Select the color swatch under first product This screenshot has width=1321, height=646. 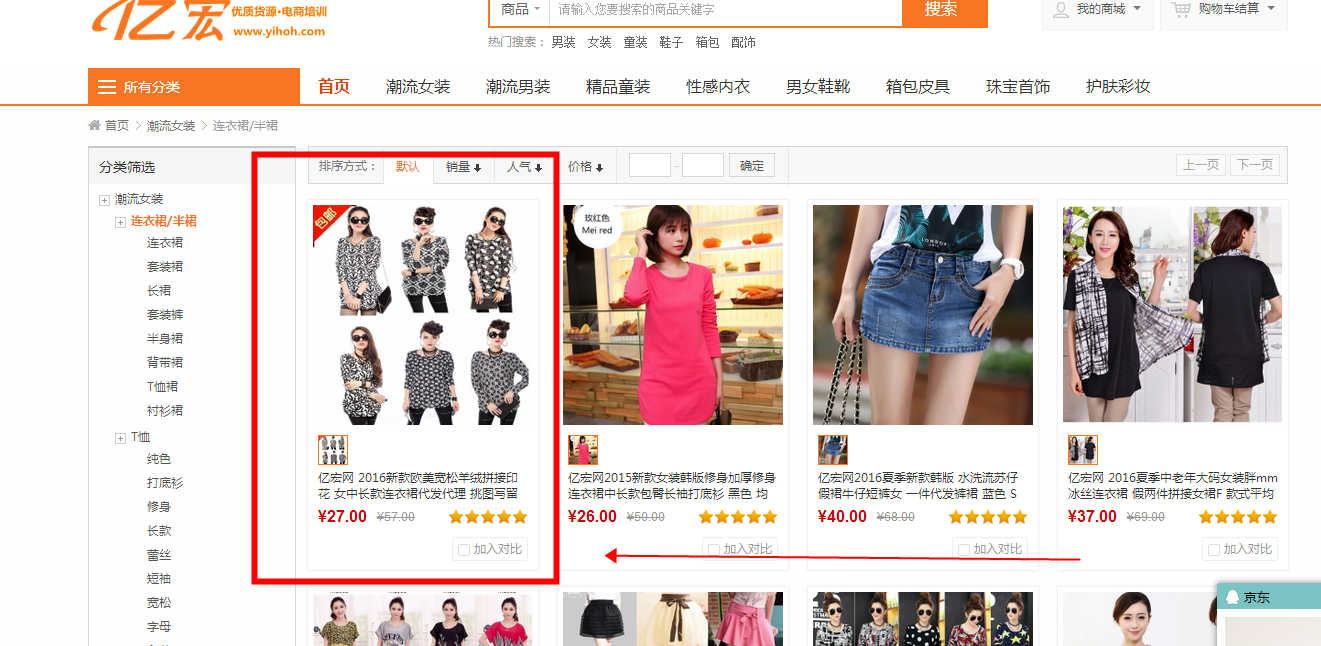point(333,450)
